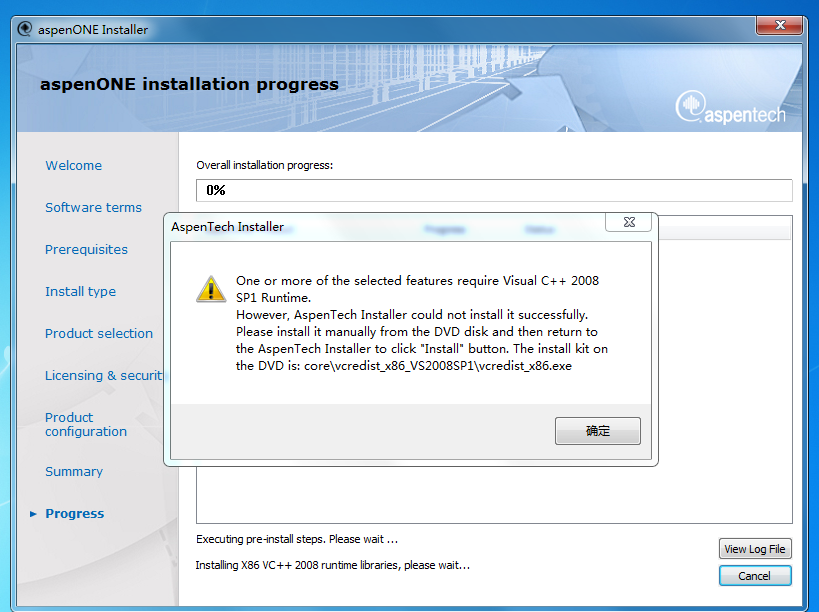The image size is (819, 612).
Task: Click the vcredist_x86.exe path text
Action: (x=438, y=366)
